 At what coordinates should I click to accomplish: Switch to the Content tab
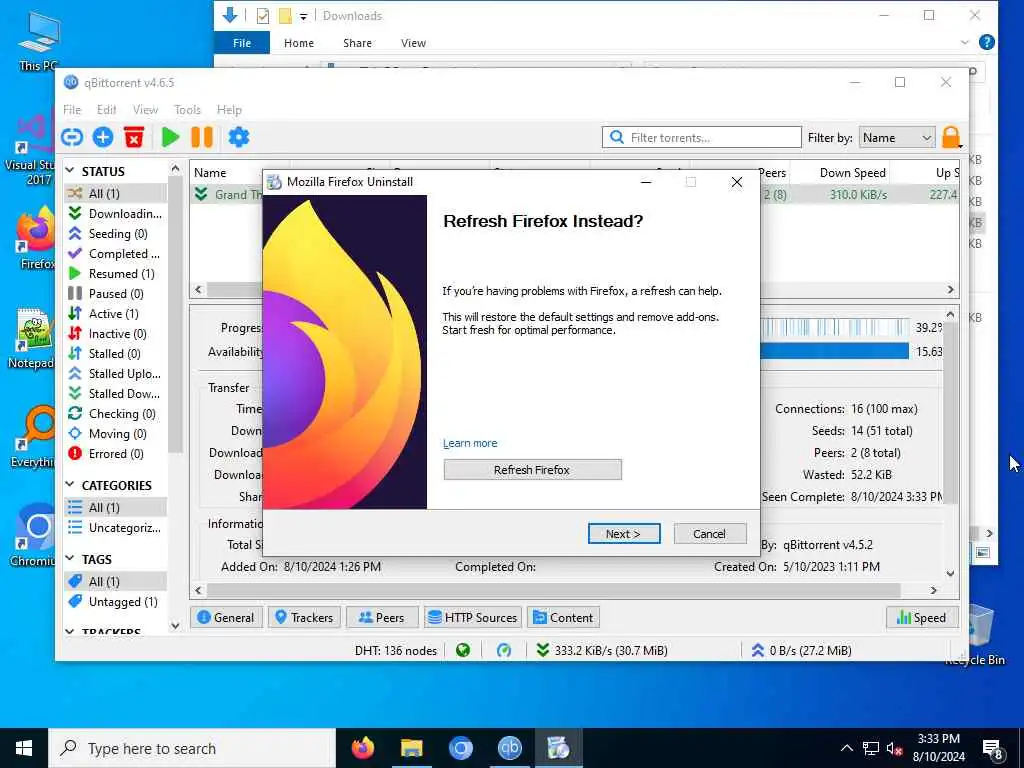point(563,618)
